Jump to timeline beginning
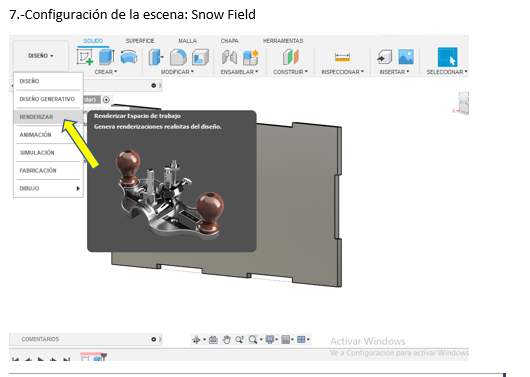Viewport: 530px width, 377px height. 15,359
